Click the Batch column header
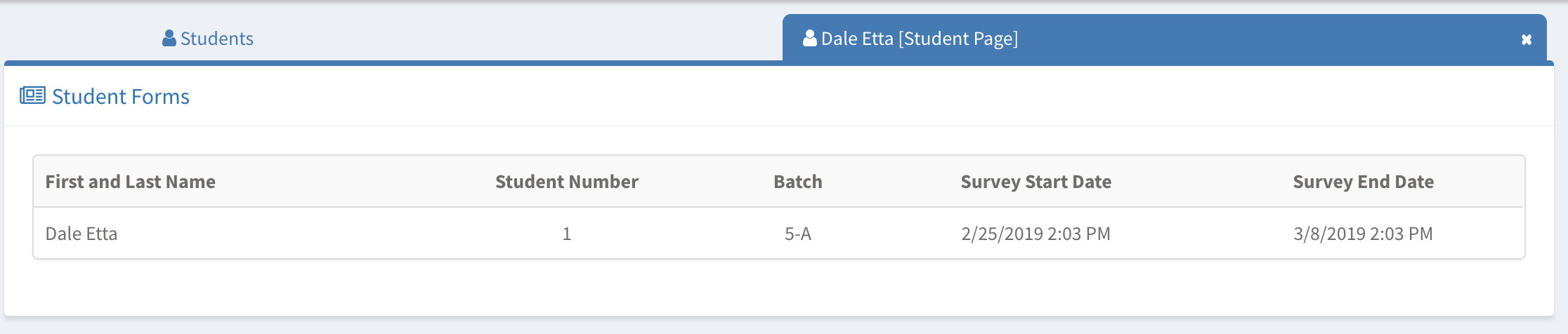 (798, 182)
